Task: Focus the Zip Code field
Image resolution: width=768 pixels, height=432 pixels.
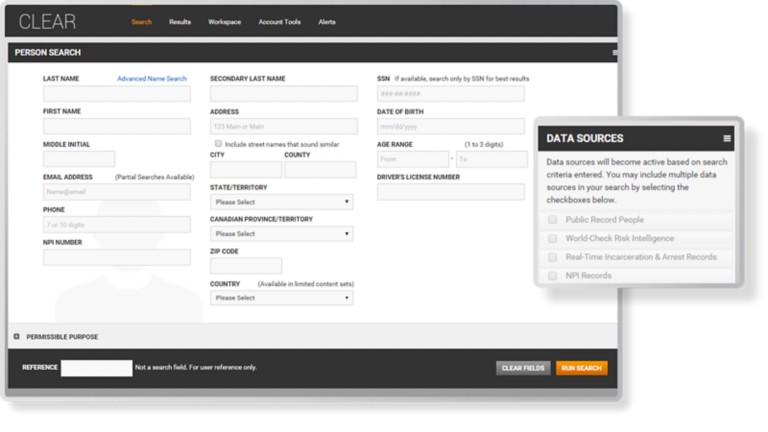Action: 246,266
